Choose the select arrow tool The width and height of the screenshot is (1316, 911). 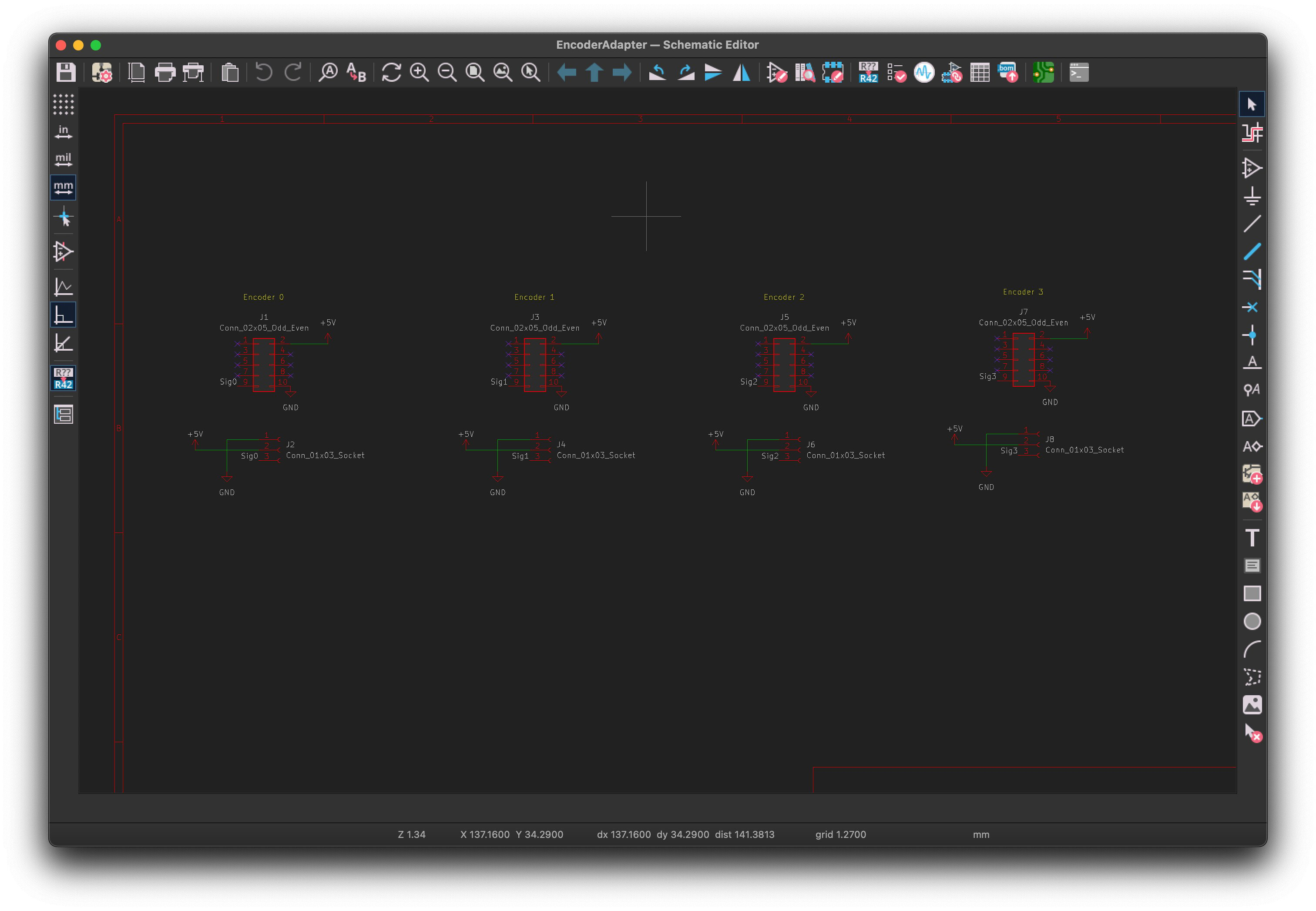1252,104
